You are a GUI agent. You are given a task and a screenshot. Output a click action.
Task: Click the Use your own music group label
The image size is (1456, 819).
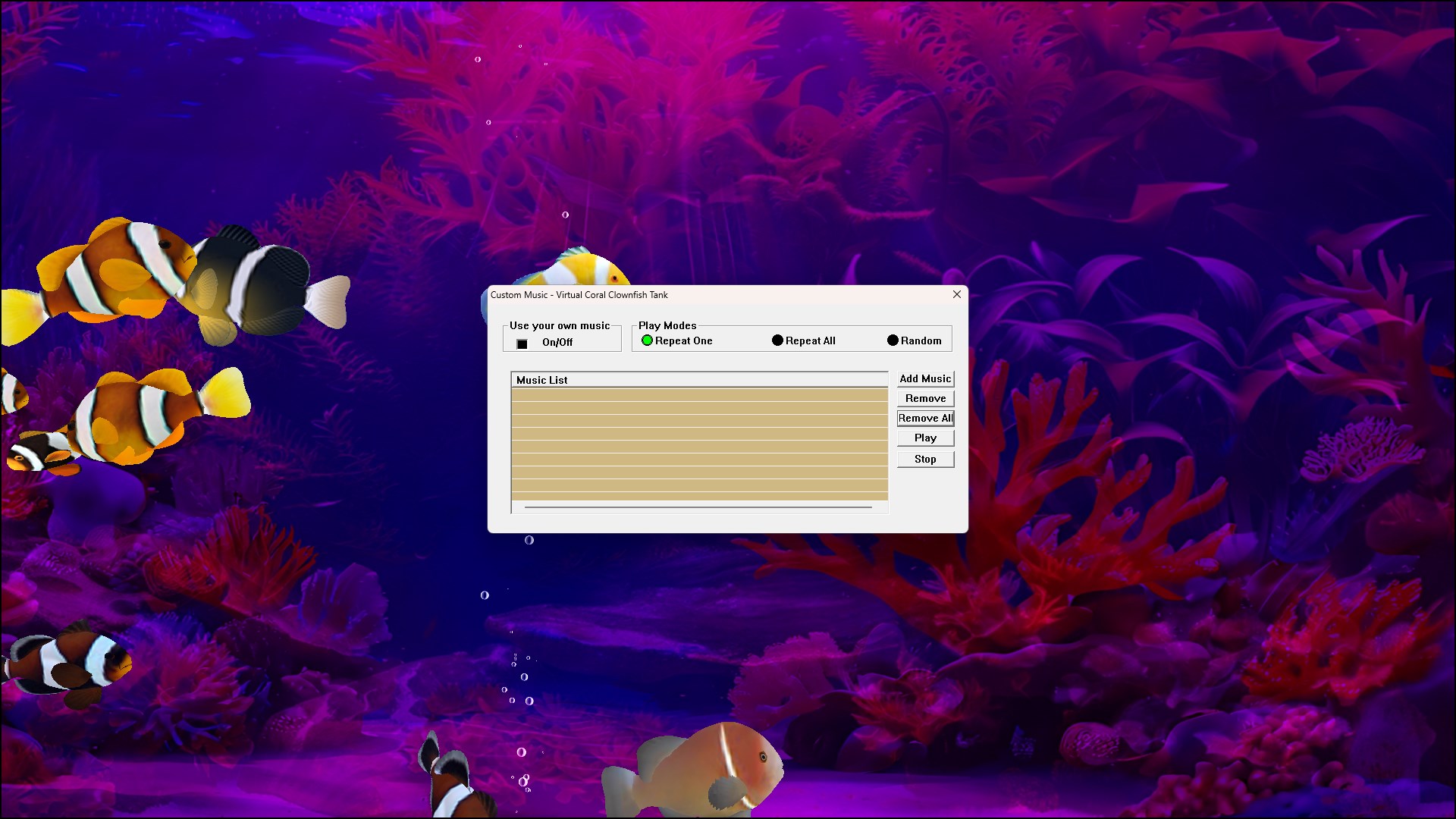tap(560, 325)
